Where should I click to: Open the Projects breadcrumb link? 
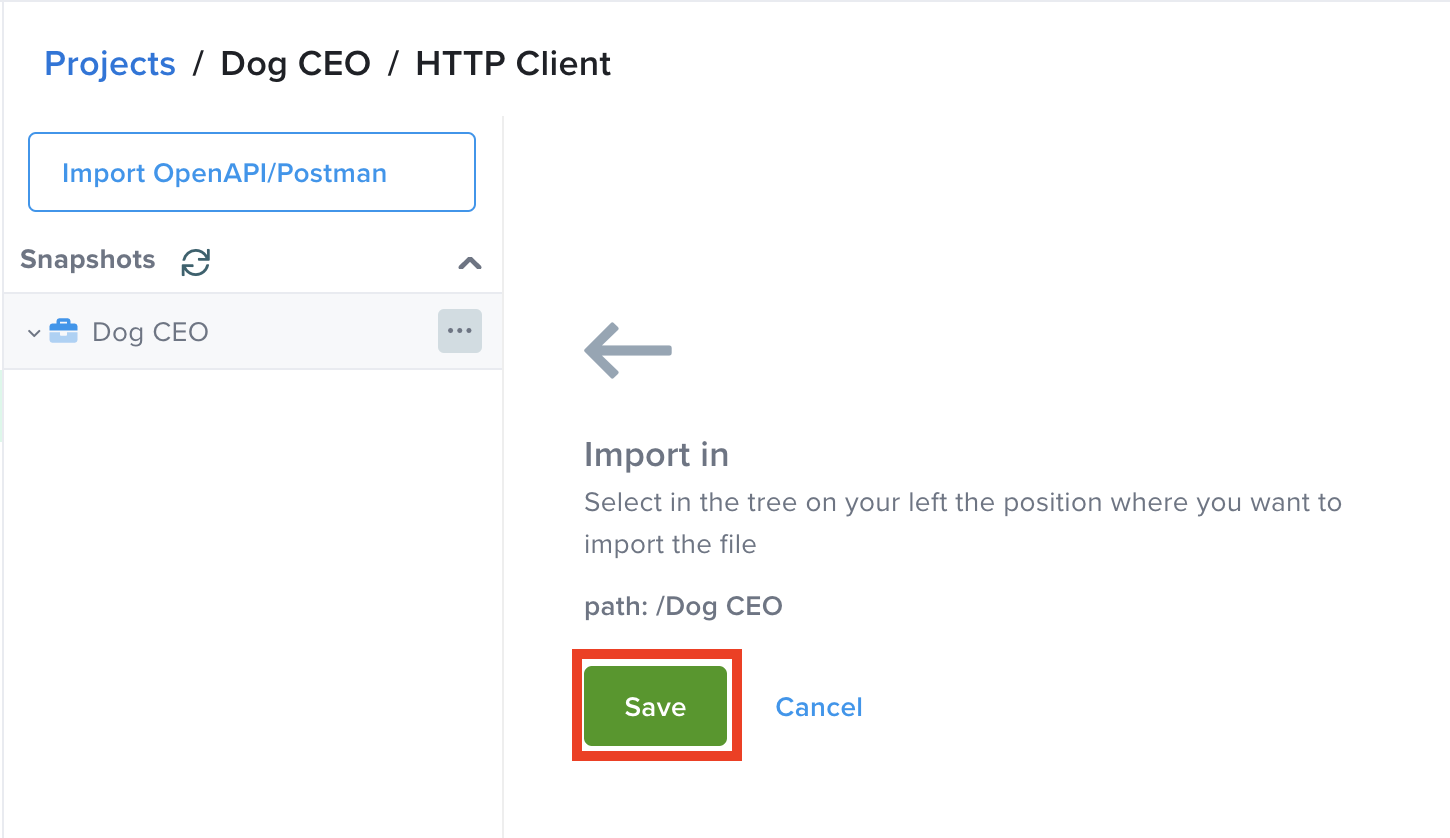click(x=109, y=63)
